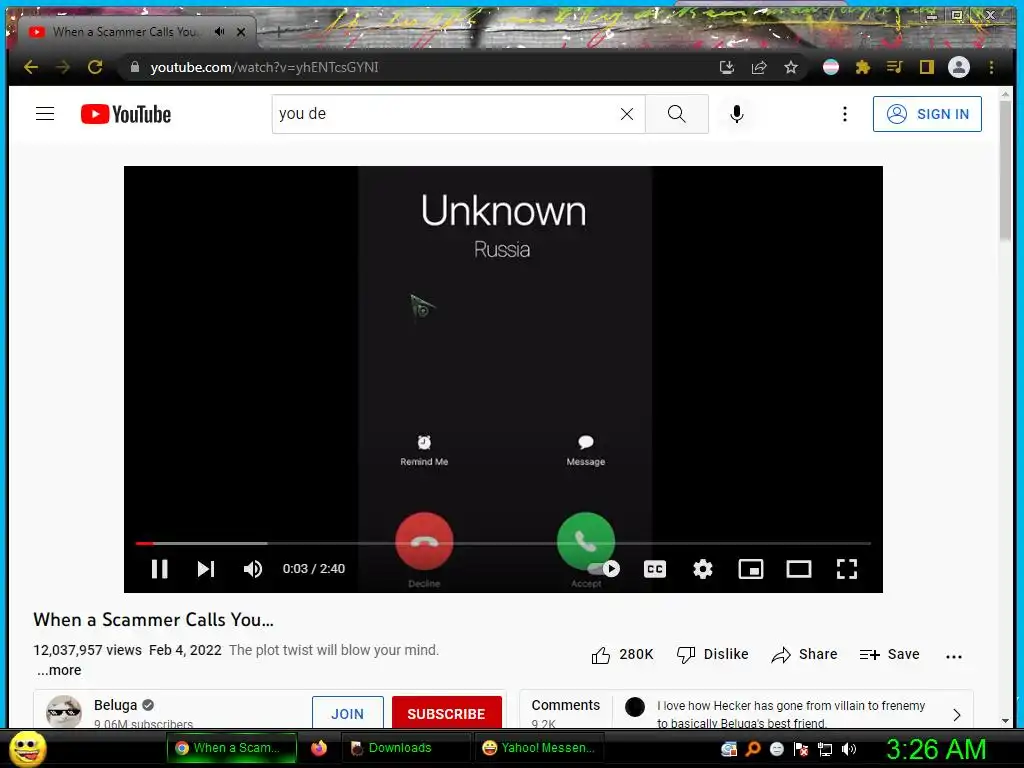
Task: Click the video title text
Action: point(153,620)
